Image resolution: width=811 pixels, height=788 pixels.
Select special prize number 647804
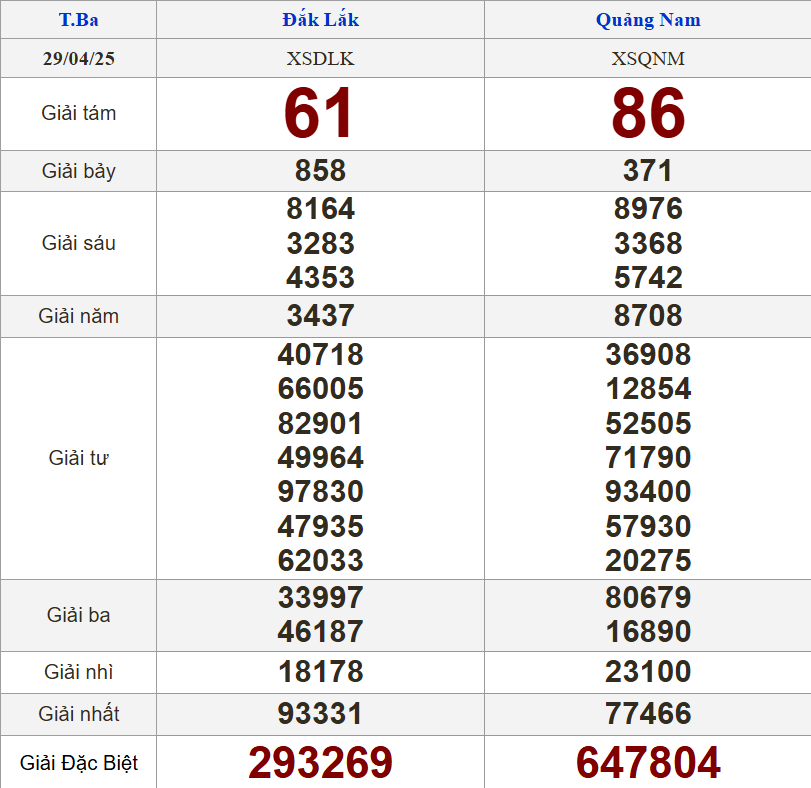tap(648, 762)
